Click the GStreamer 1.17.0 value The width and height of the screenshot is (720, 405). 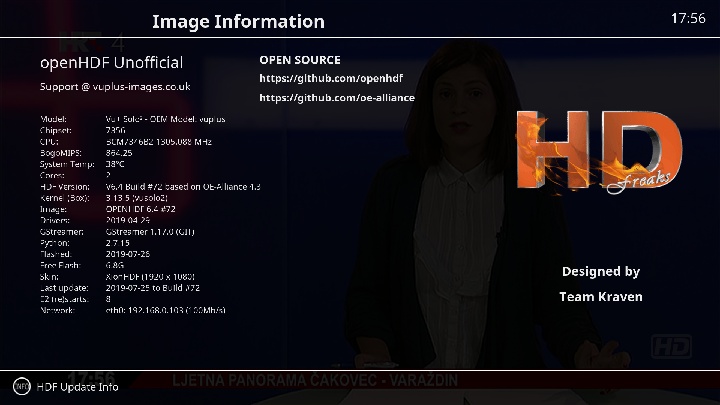point(150,232)
